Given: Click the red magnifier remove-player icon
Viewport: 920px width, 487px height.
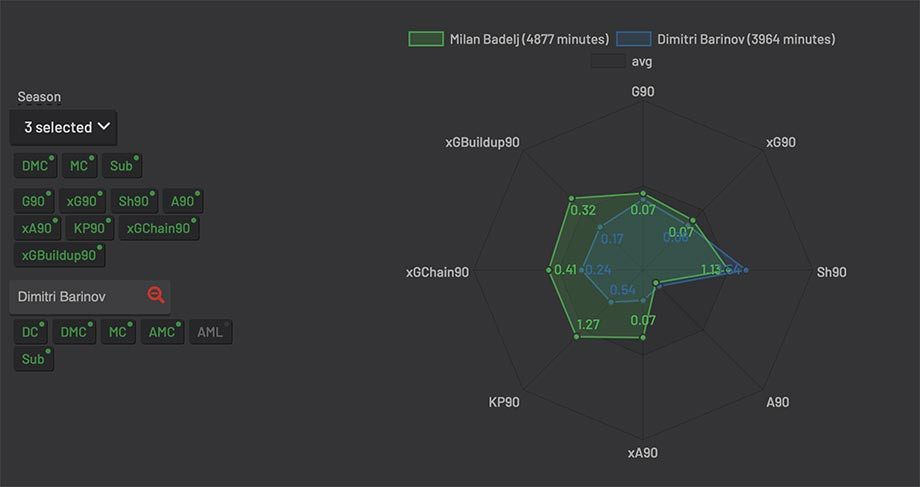Looking at the screenshot, I should pyautogui.click(x=155, y=295).
